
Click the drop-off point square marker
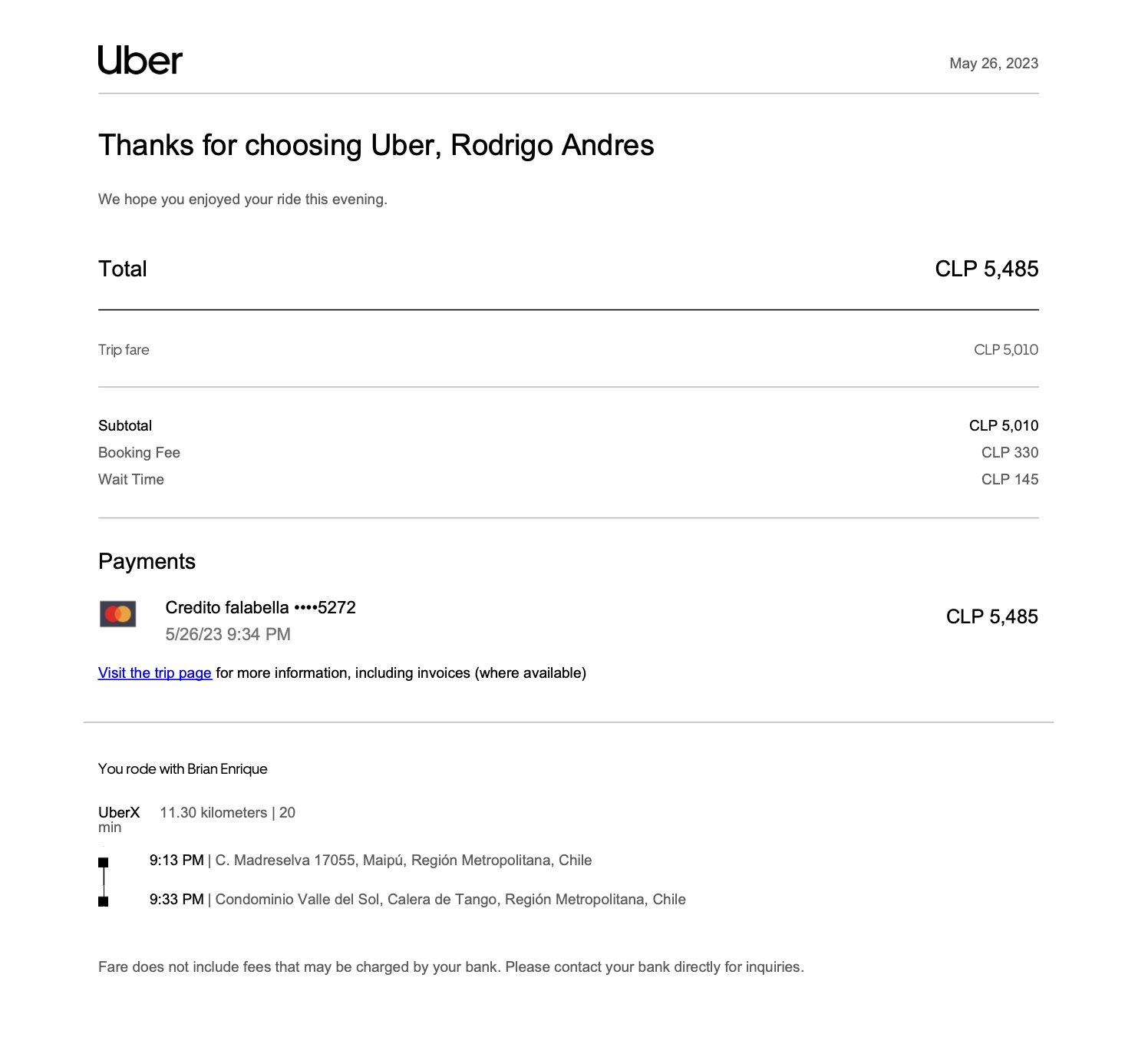click(x=104, y=901)
